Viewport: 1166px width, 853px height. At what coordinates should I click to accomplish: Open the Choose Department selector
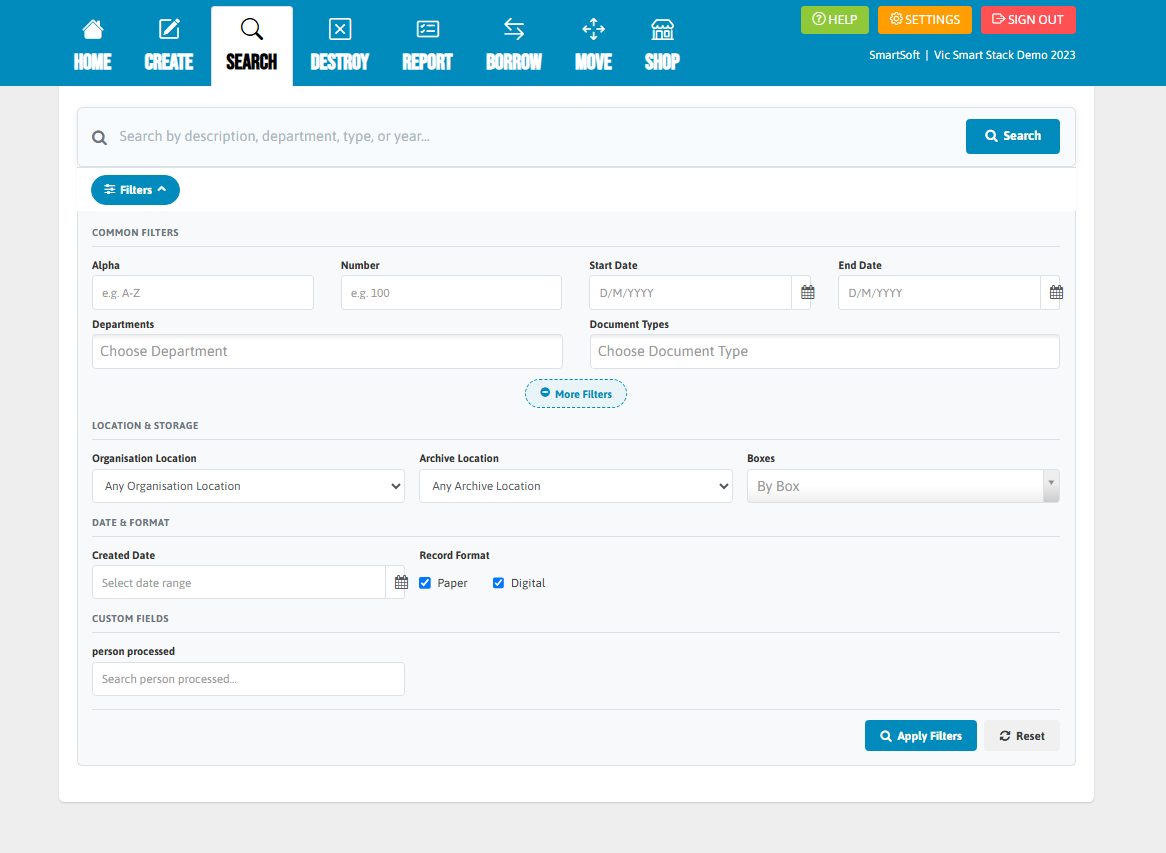(x=327, y=351)
